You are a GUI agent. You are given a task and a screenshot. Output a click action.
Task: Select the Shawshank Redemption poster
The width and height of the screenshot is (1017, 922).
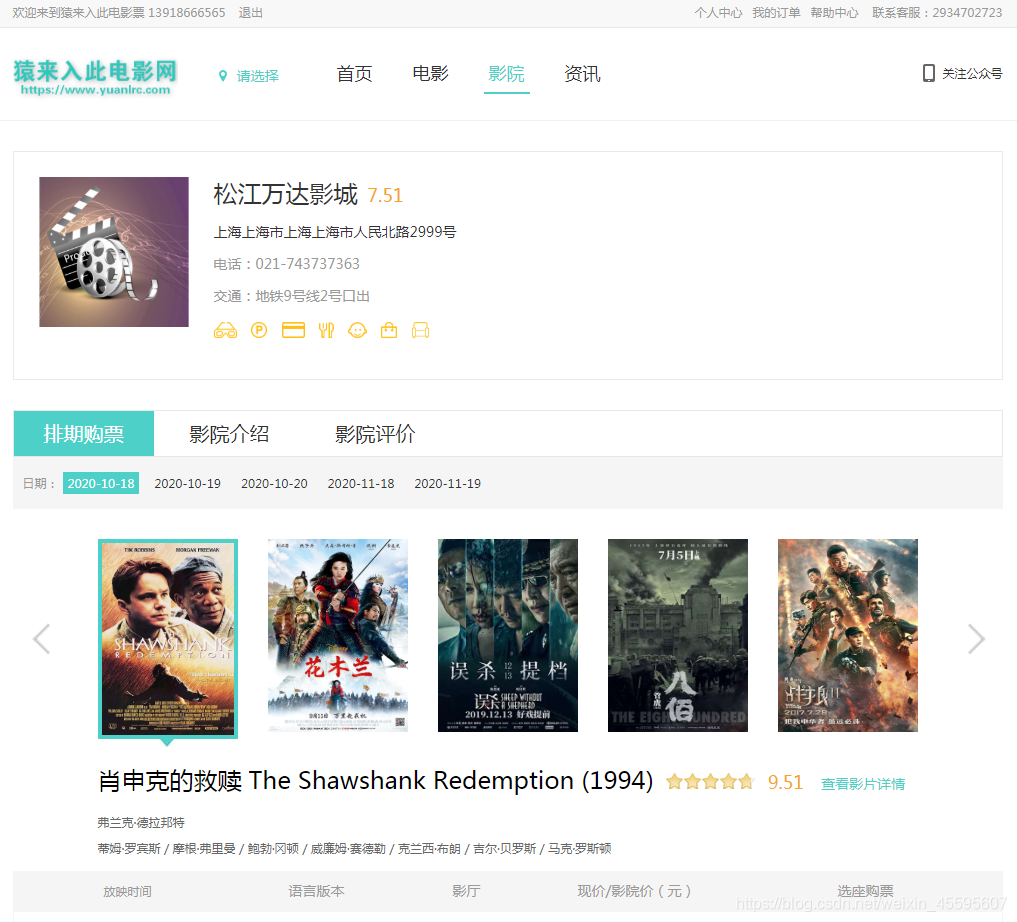pyautogui.click(x=168, y=639)
